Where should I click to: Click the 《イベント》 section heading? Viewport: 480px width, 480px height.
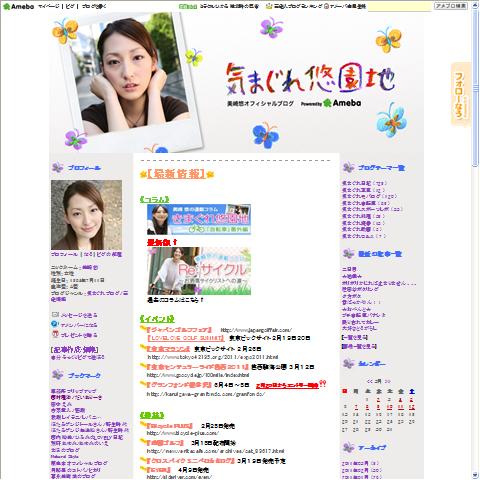[x=157, y=319]
